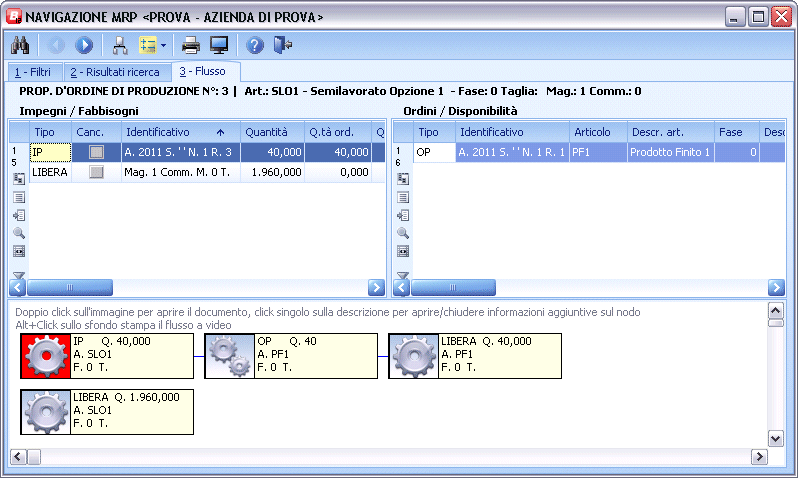Click filter funnel icon in Impegni side strip
The image size is (798, 478).
click(19, 275)
